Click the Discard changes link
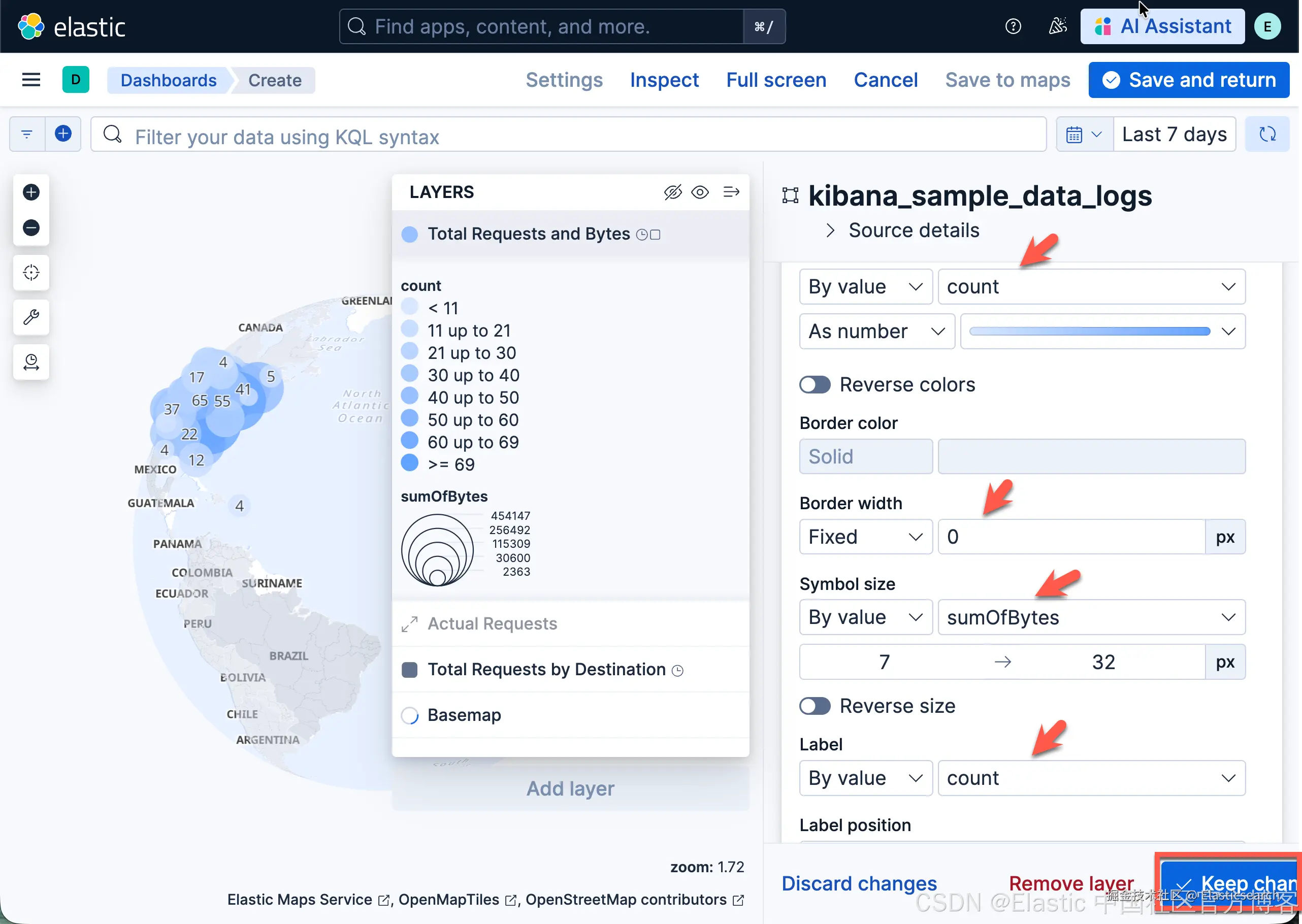The width and height of the screenshot is (1302, 924). pyautogui.click(x=859, y=883)
